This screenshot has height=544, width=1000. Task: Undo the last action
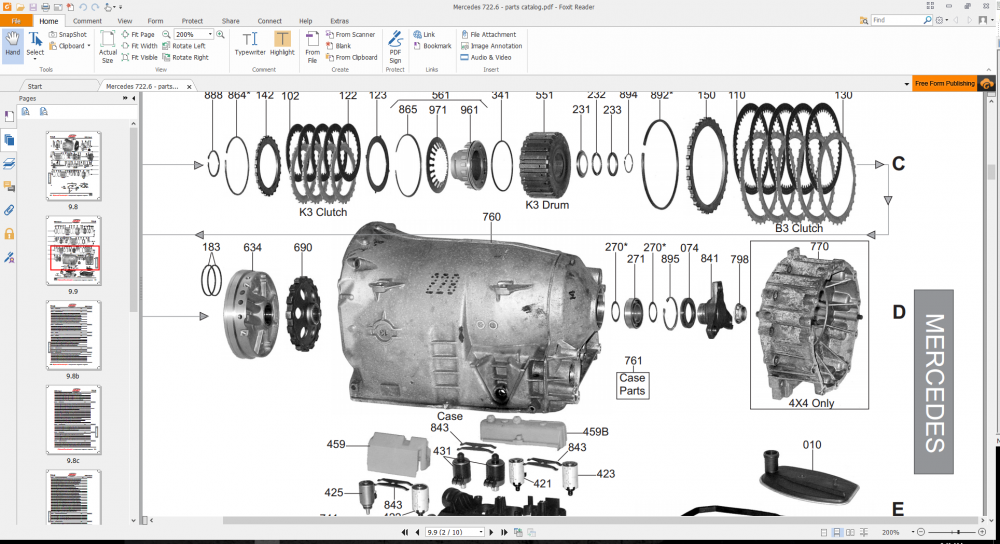82,7
